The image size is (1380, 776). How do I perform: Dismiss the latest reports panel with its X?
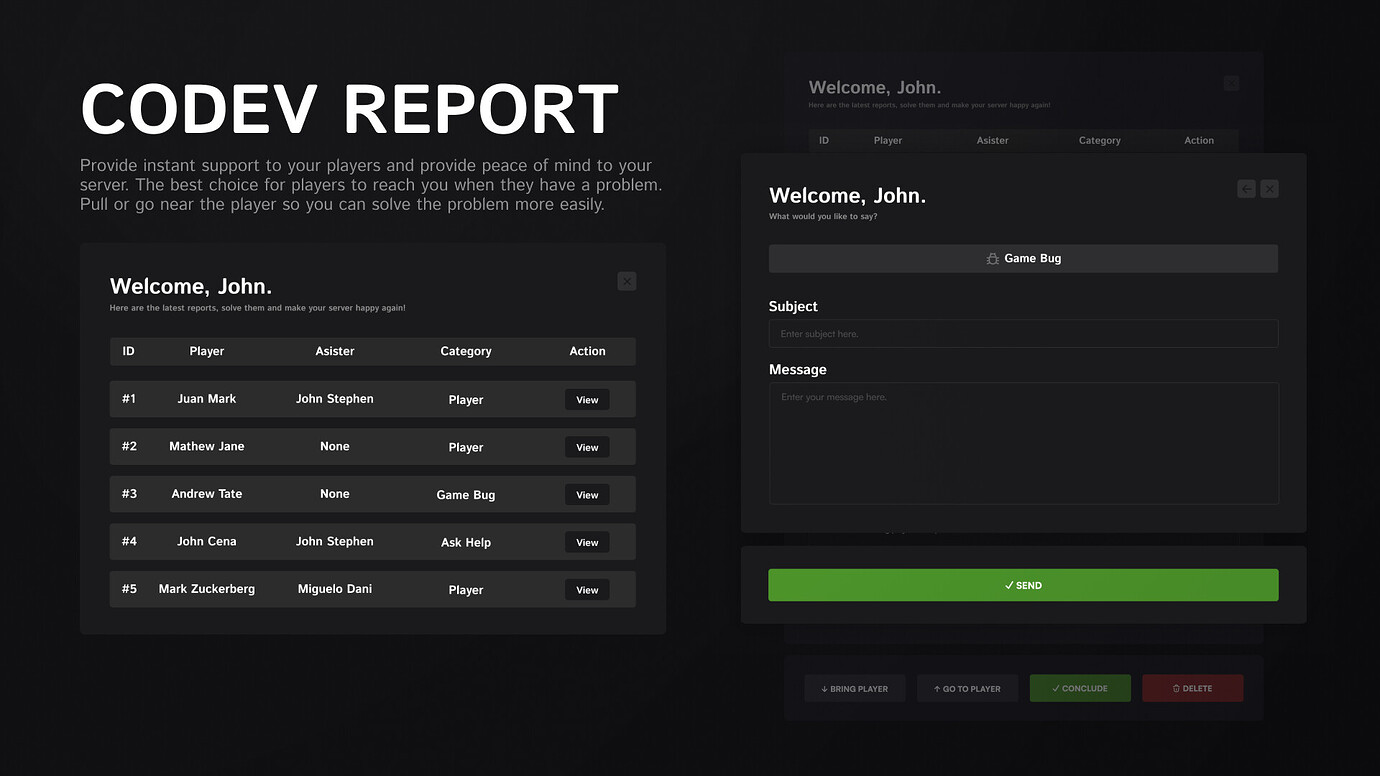pyautogui.click(x=626, y=281)
